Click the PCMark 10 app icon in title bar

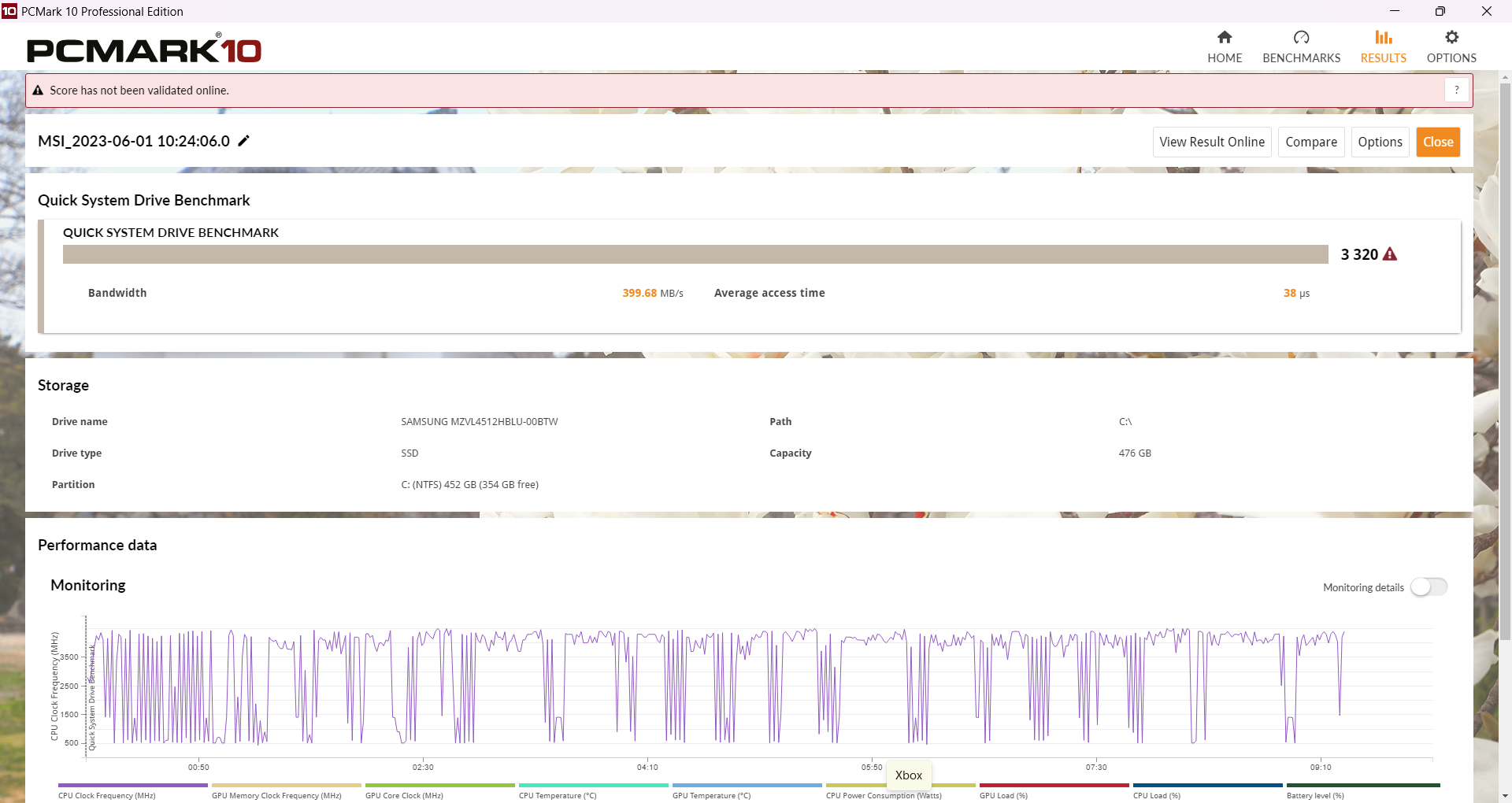(x=9, y=11)
